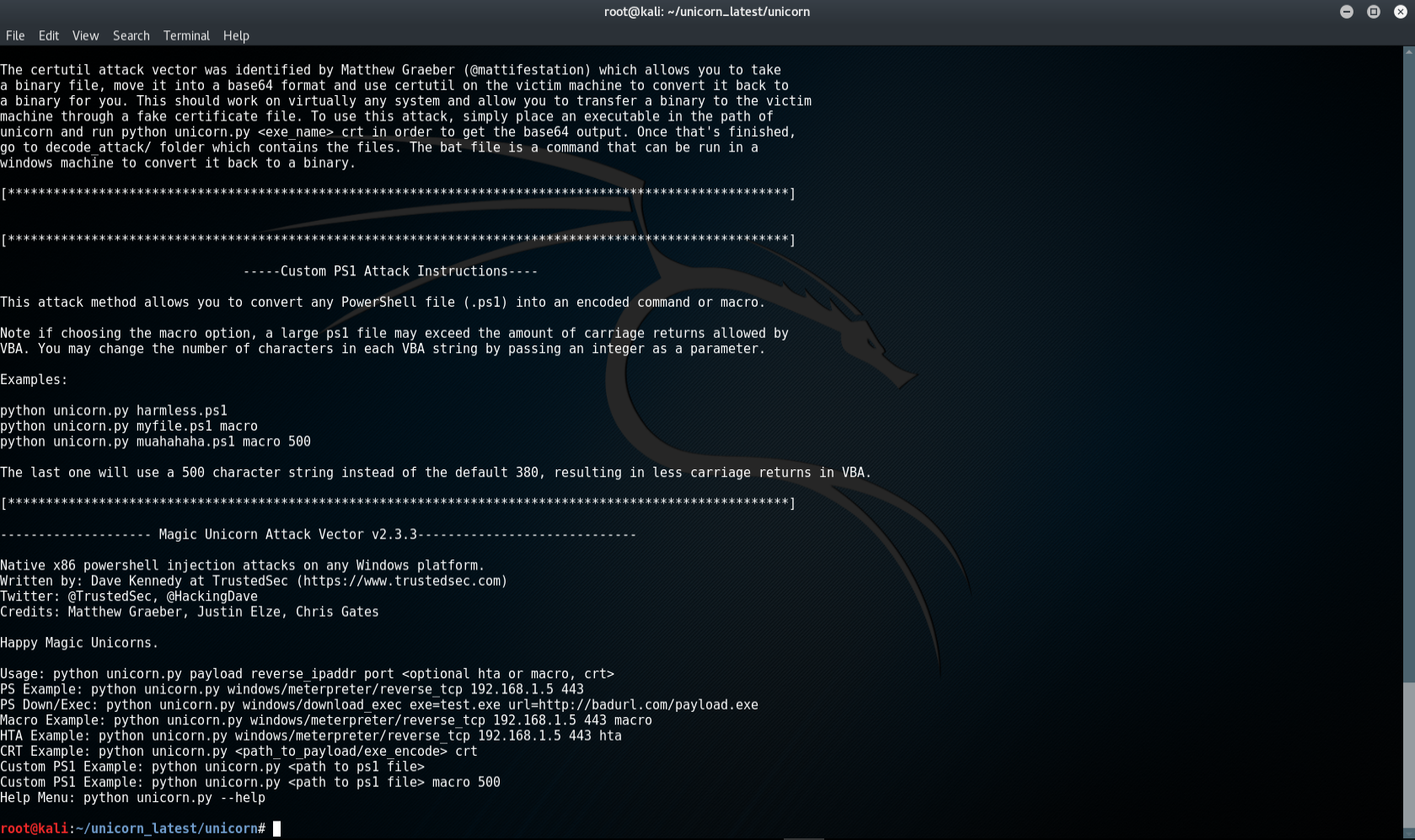Click 'Help Menu: python unicorn.py --help' line
This screenshot has width=1415, height=840.
coord(133,797)
